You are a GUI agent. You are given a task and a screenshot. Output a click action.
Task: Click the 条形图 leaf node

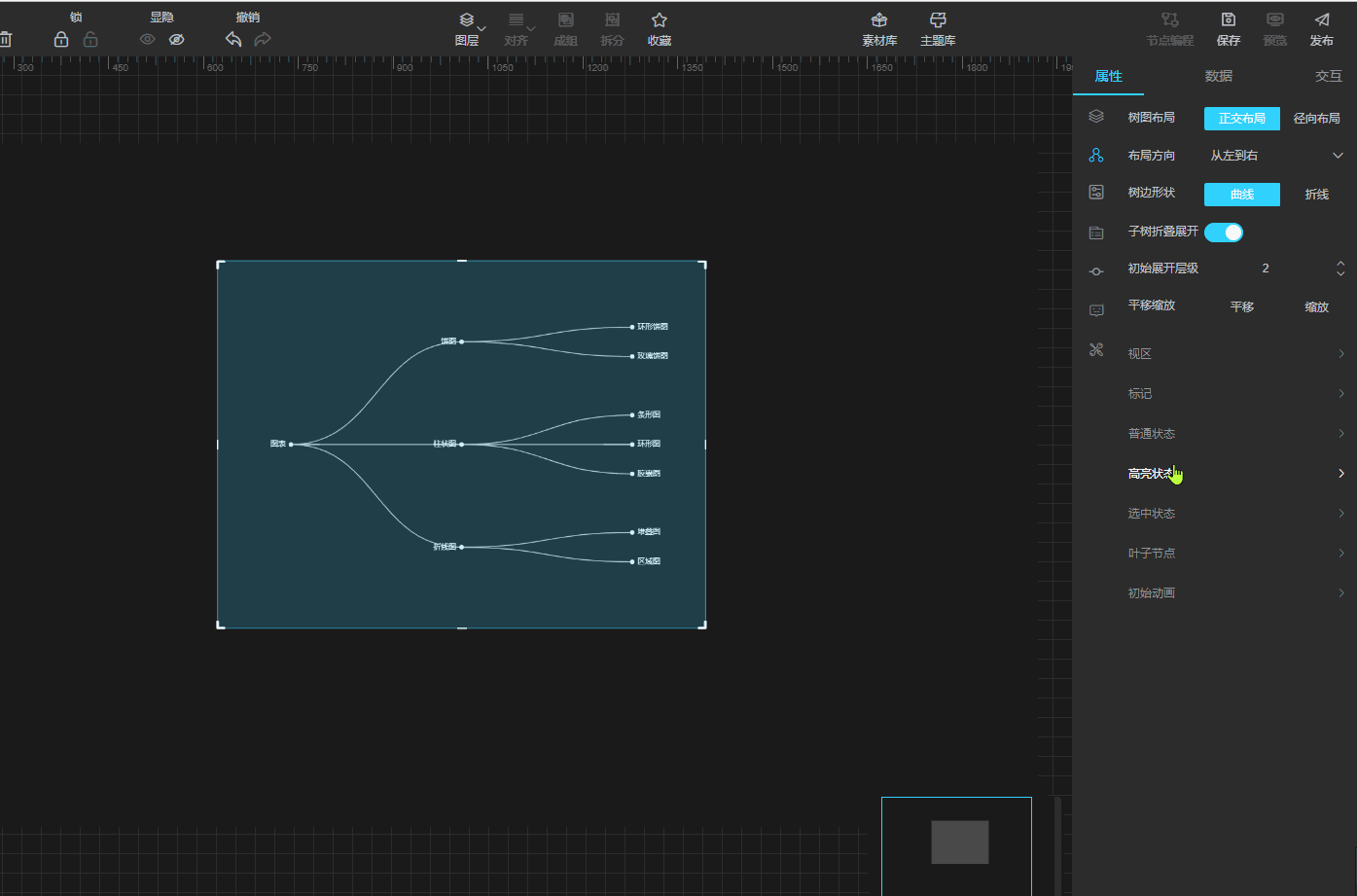[646, 414]
